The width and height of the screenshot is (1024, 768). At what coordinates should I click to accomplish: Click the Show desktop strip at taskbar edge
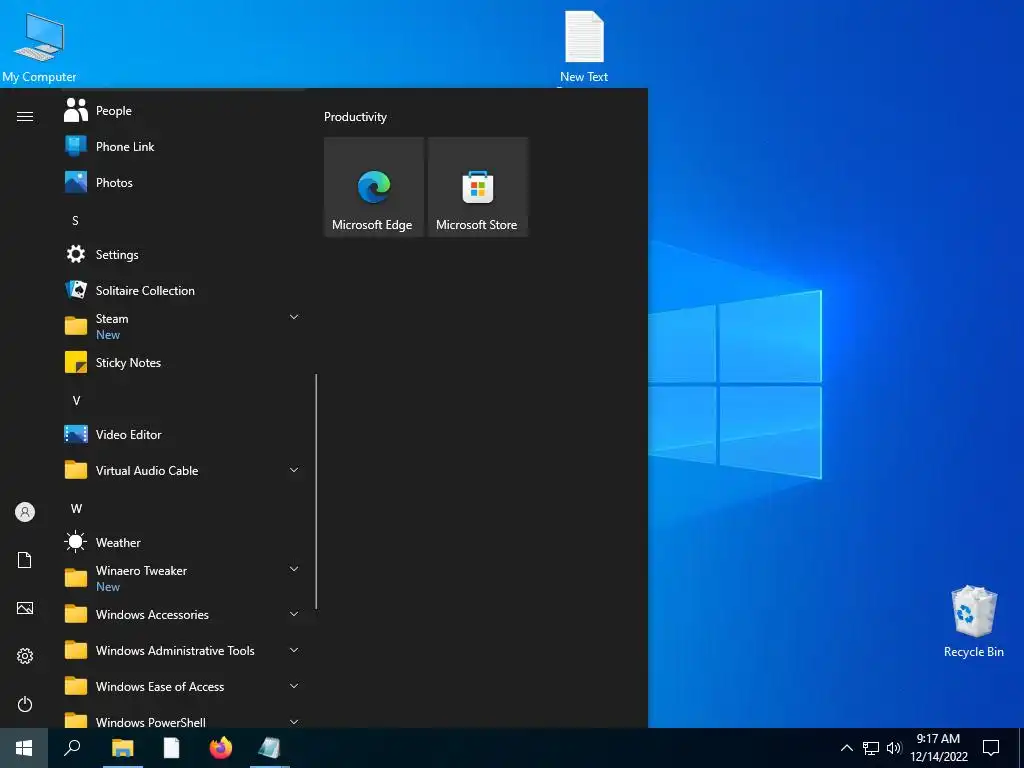[x=1021, y=748]
